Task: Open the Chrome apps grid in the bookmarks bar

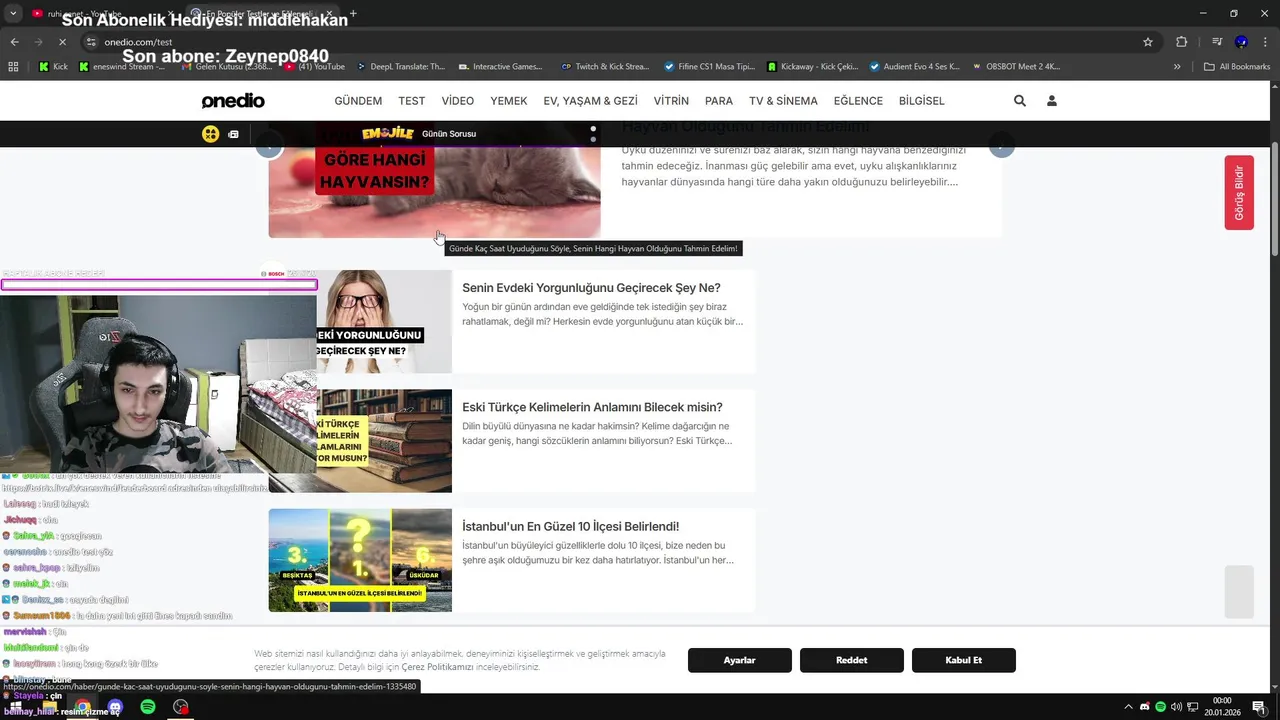Action: coord(13,67)
